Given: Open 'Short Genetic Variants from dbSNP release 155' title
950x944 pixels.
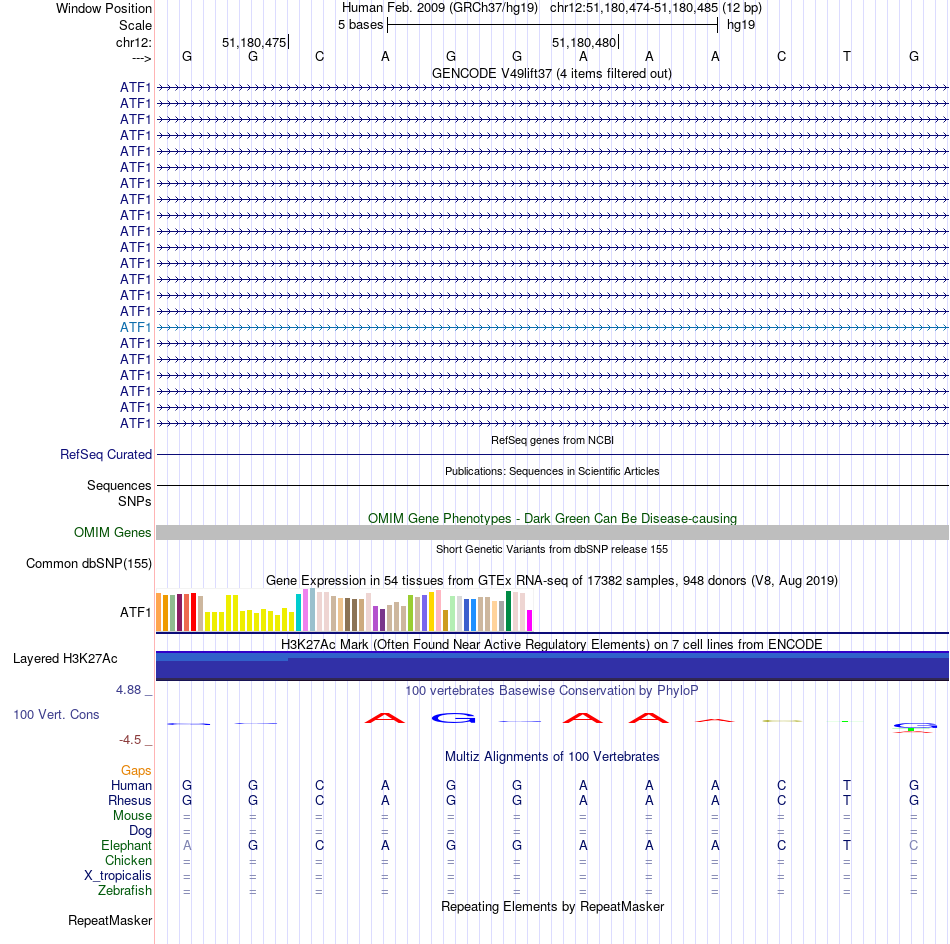Looking at the screenshot, I should pyautogui.click(x=551, y=549).
